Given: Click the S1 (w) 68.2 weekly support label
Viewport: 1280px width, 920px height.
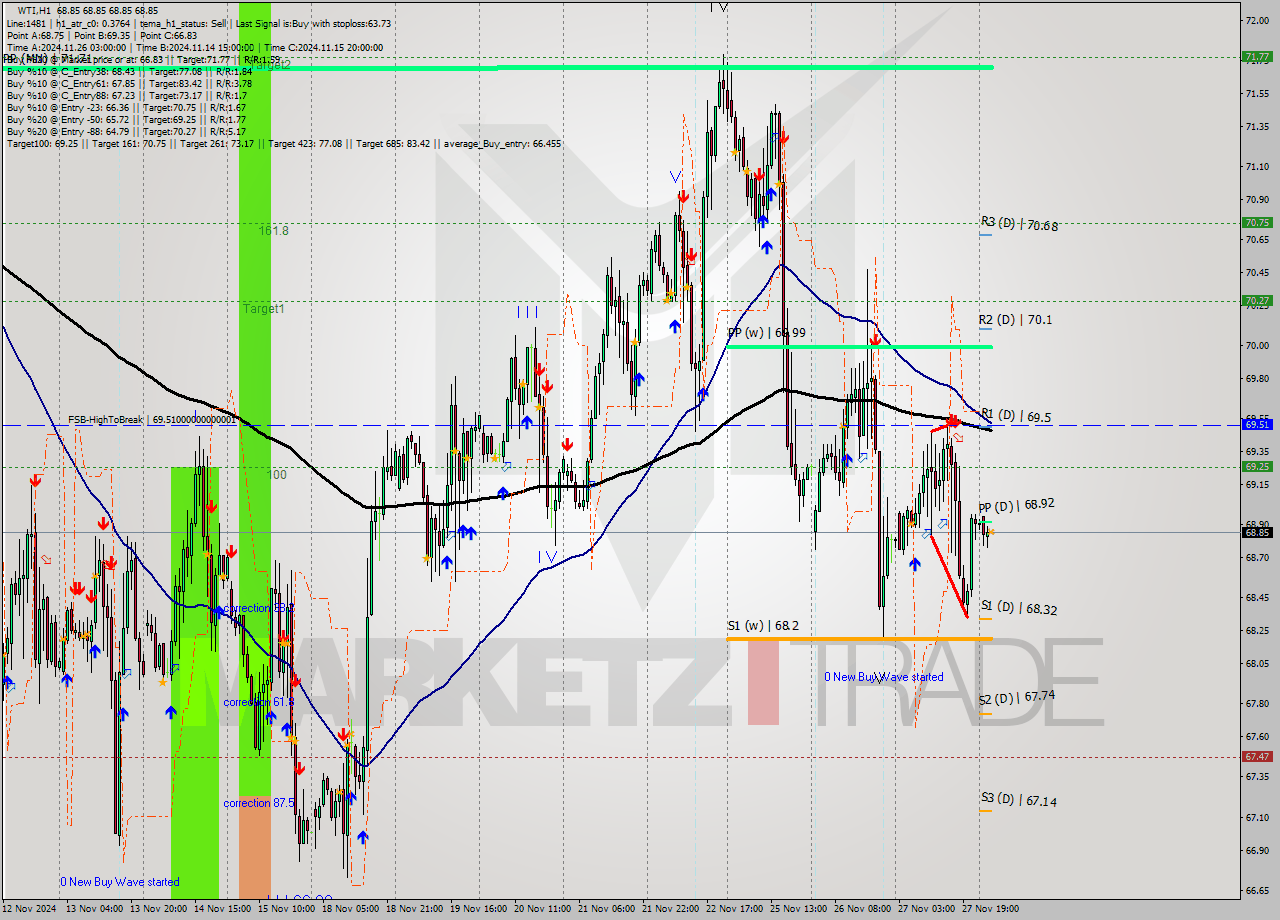Looking at the screenshot, I should pos(762,626).
